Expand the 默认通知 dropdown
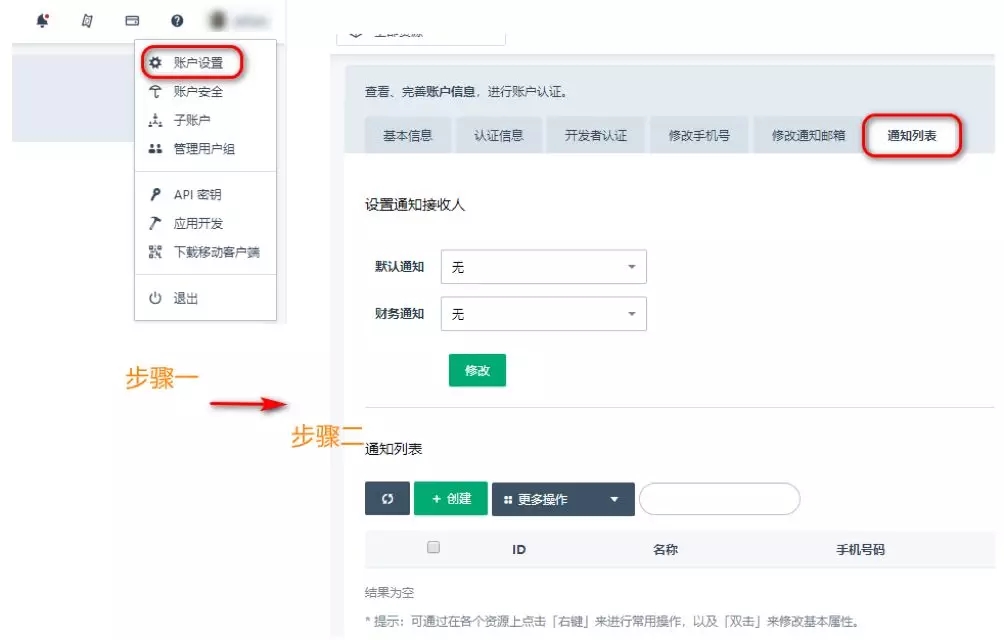The height and width of the screenshot is (640, 1004). coord(543,267)
